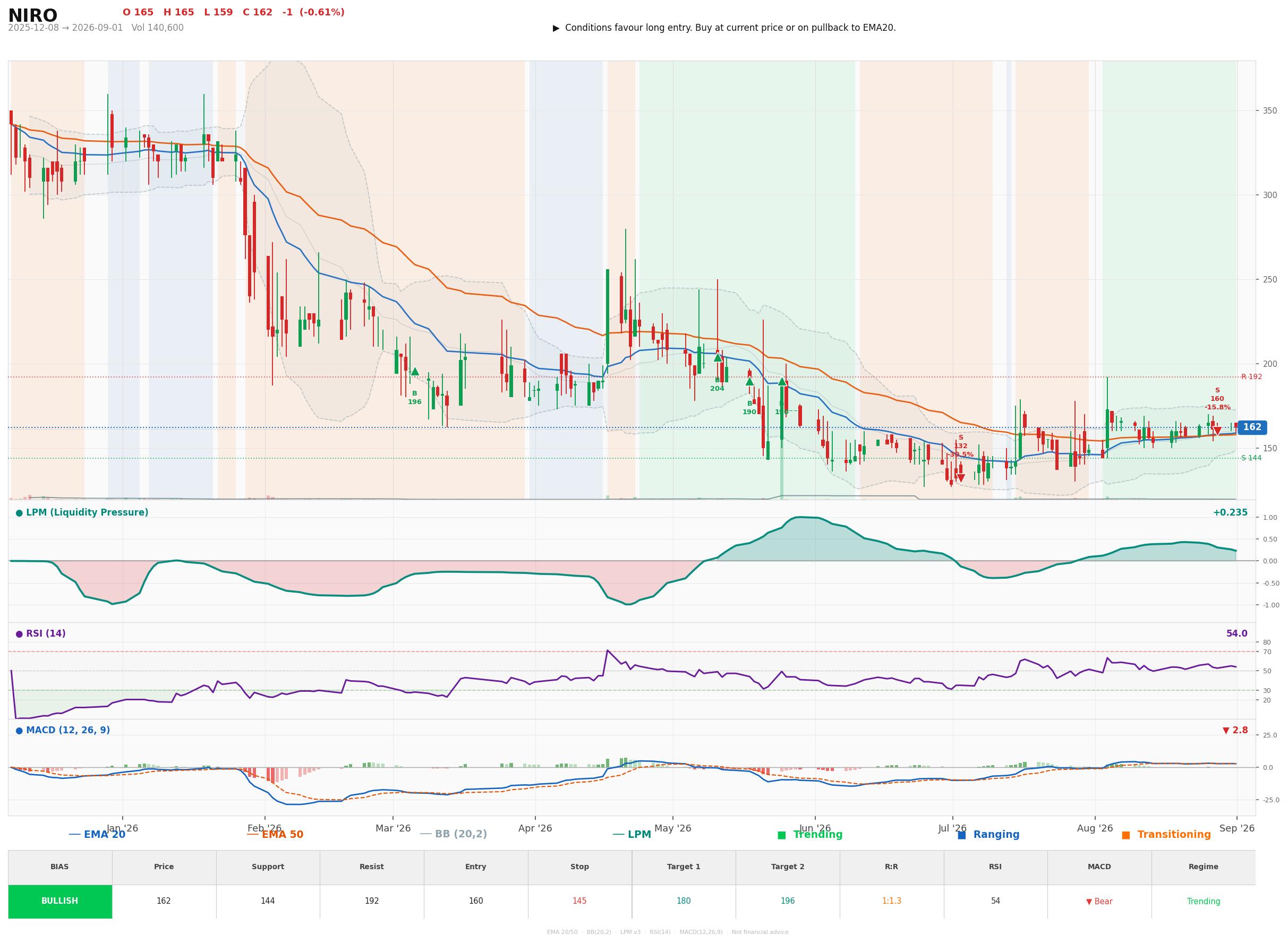Image resolution: width=1288 pixels, height=943 pixels.
Task: Click the Vol 140,600 text
Action: [158, 28]
